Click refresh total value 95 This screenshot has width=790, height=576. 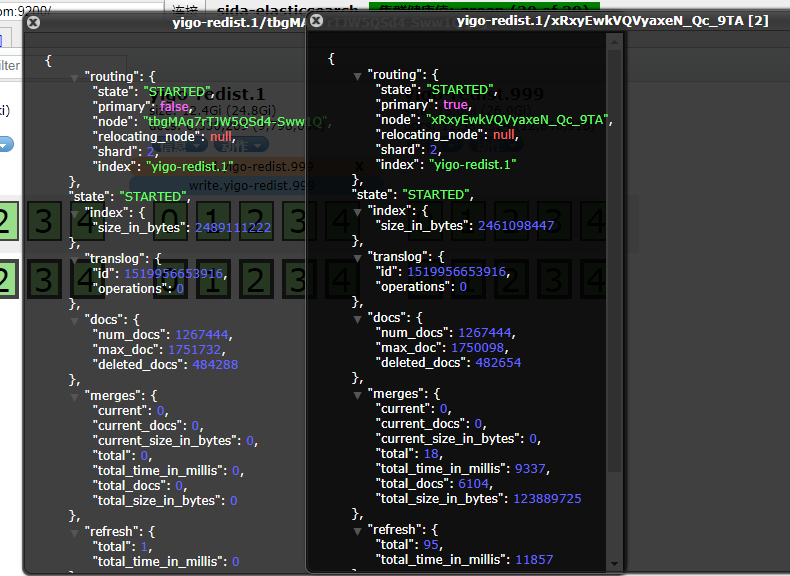(x=431, y=545)
